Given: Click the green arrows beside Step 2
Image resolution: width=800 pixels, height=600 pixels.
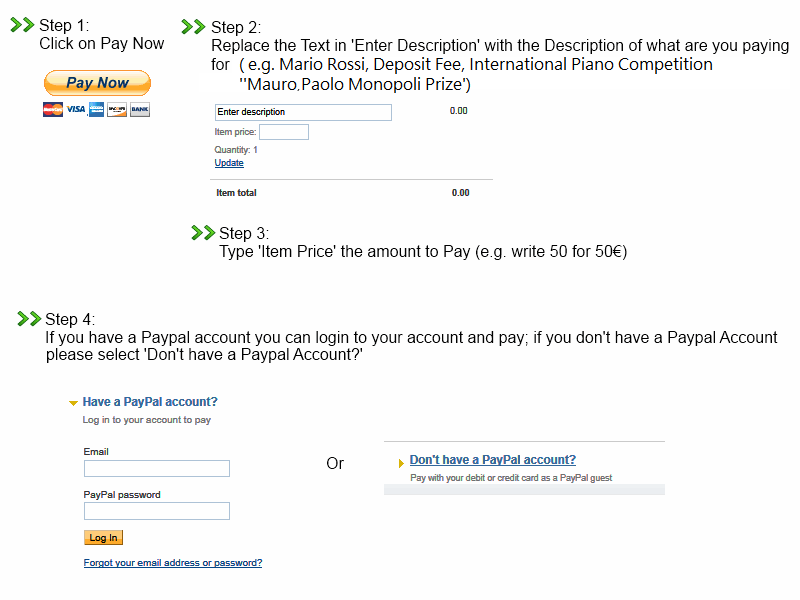Looking at the screenshot, I should coord(193,27).
